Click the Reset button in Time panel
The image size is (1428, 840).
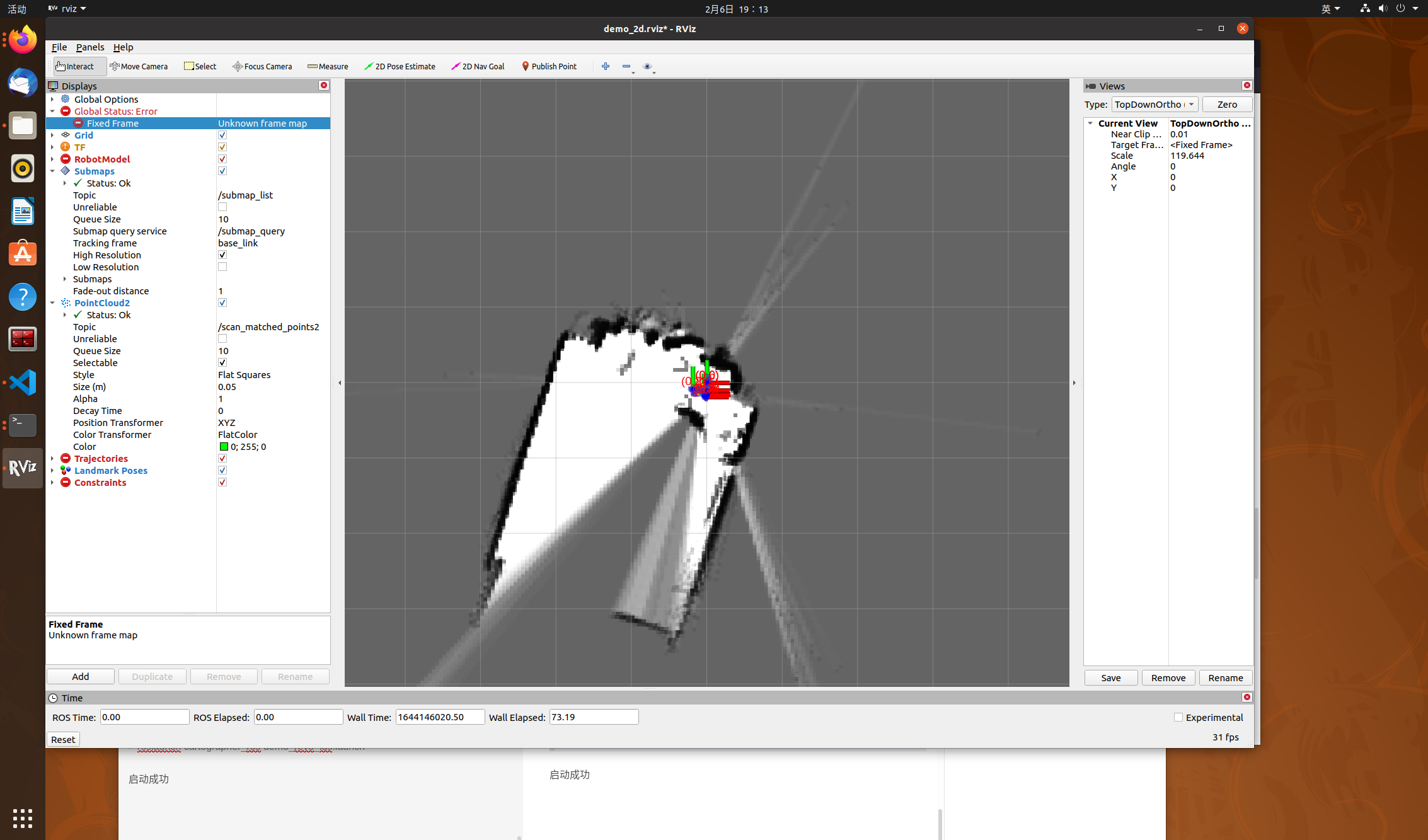pyautogui.click(x=62, y=739)
